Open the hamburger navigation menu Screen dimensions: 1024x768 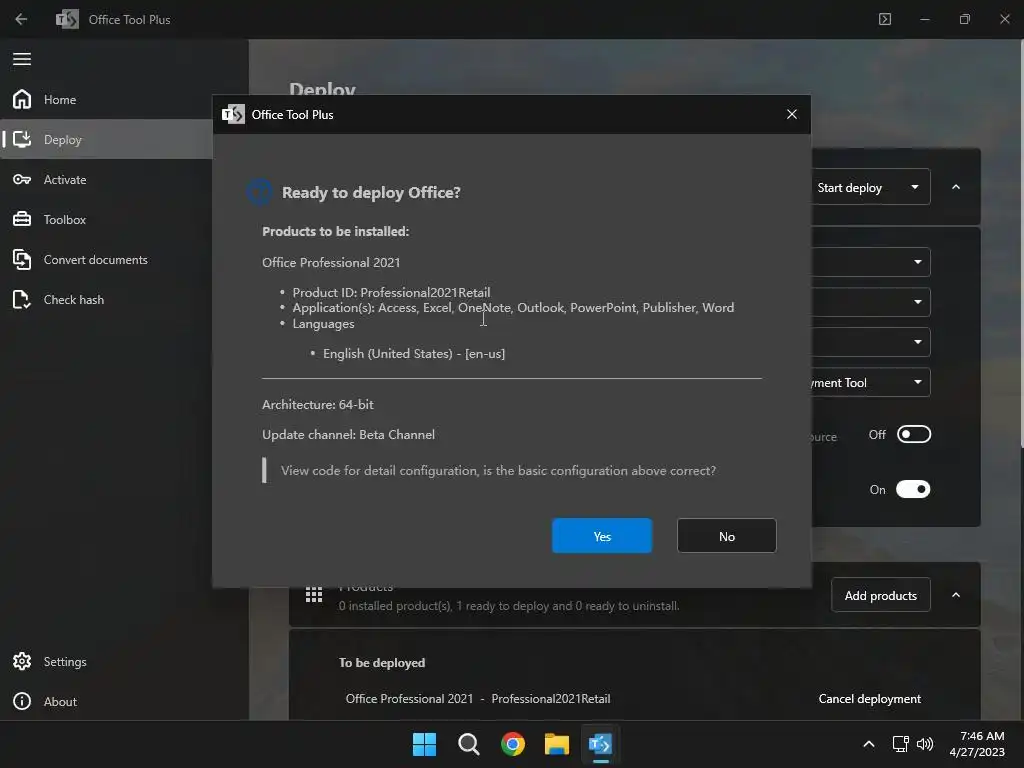22,59
